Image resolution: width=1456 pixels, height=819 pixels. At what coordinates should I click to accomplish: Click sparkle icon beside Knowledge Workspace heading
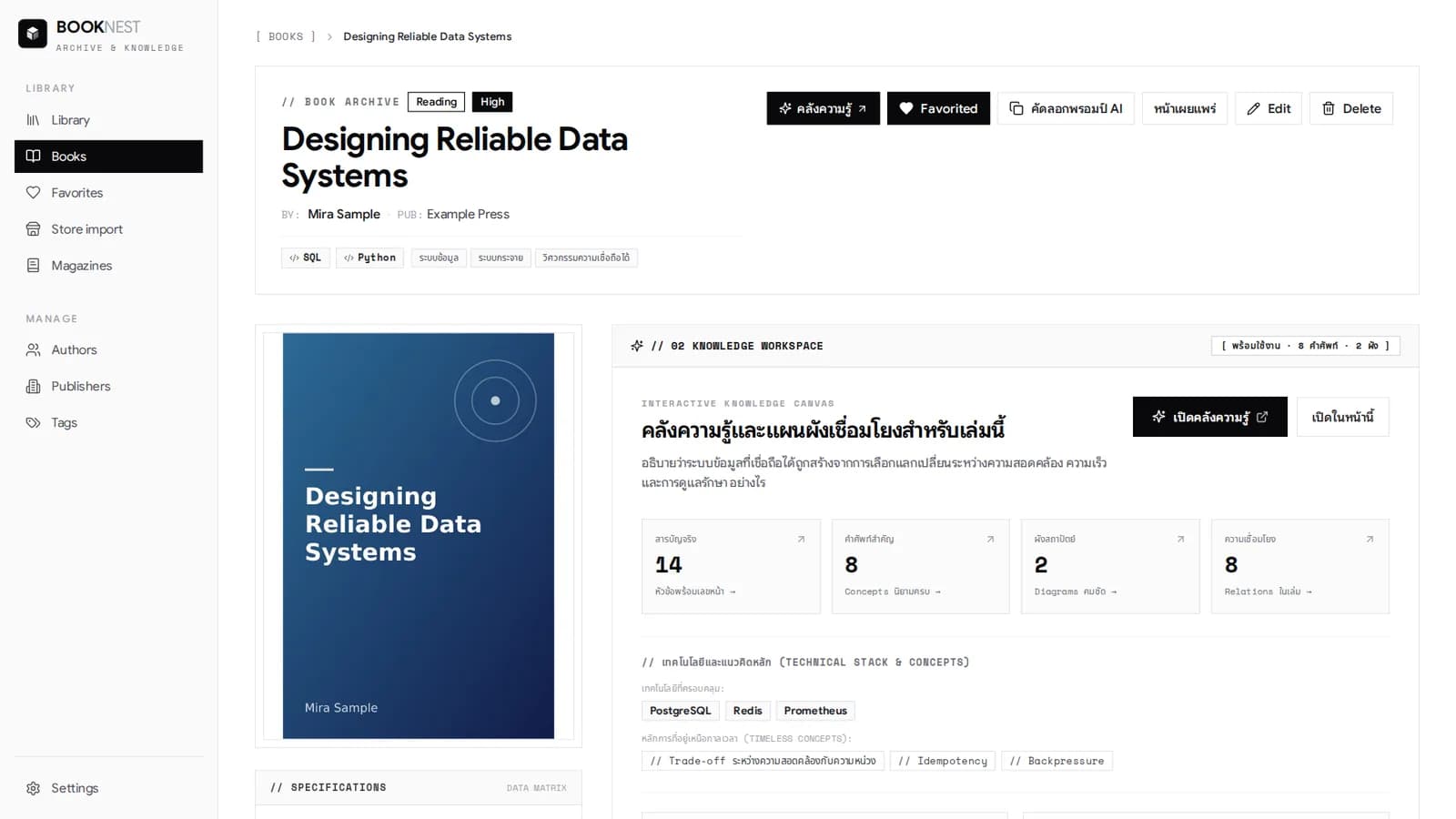[637, 346]
